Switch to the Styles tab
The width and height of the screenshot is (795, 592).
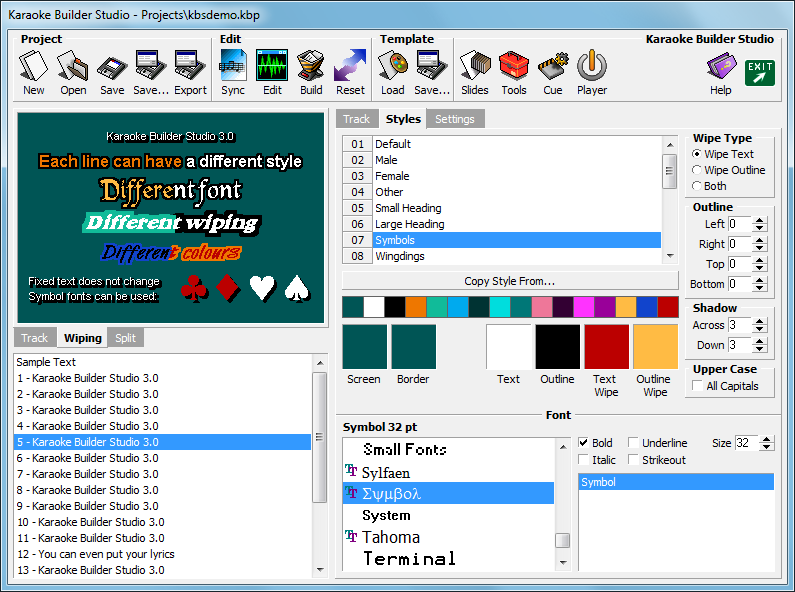click(403, 119)
